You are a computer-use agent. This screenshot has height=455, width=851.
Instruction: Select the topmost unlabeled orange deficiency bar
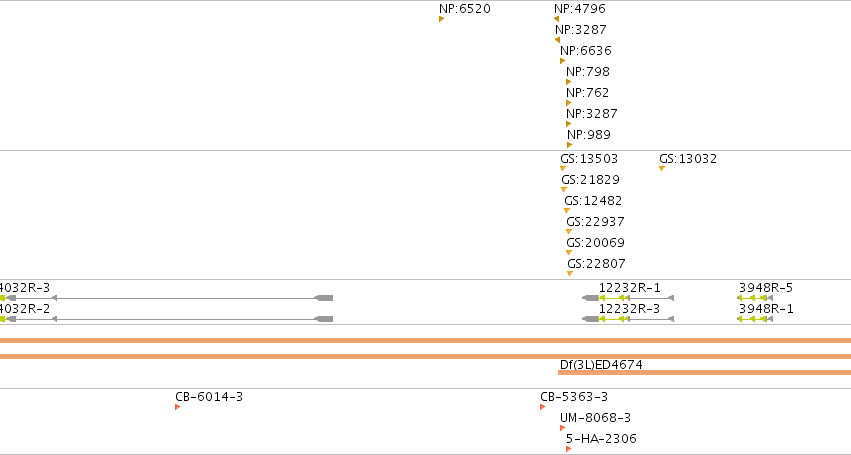point(426,340)
